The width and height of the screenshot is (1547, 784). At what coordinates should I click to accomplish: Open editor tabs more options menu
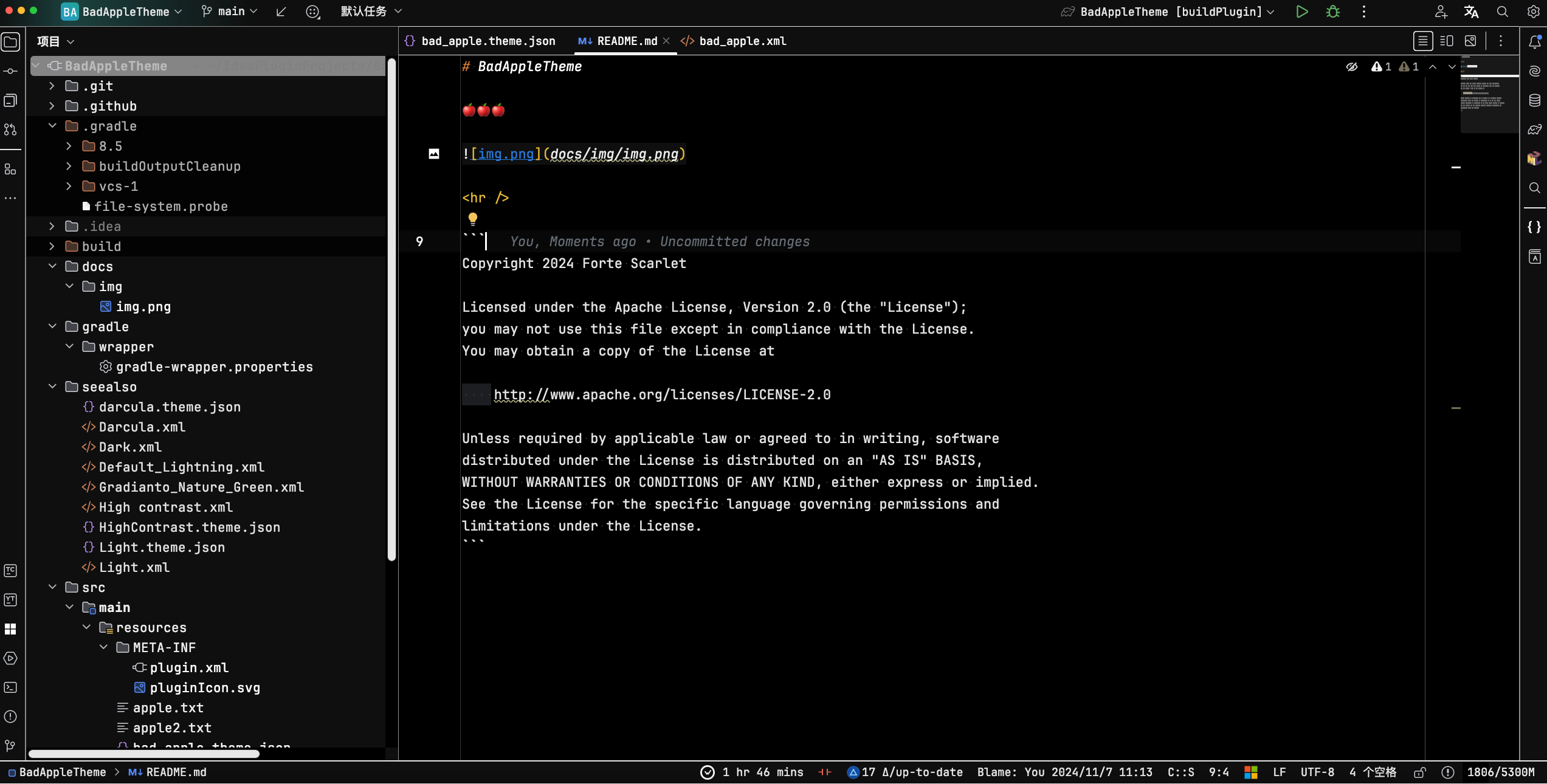pos(1501,41)
